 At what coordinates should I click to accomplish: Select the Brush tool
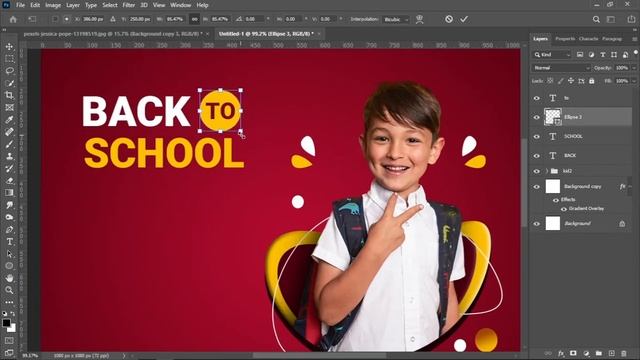point(9,144)
